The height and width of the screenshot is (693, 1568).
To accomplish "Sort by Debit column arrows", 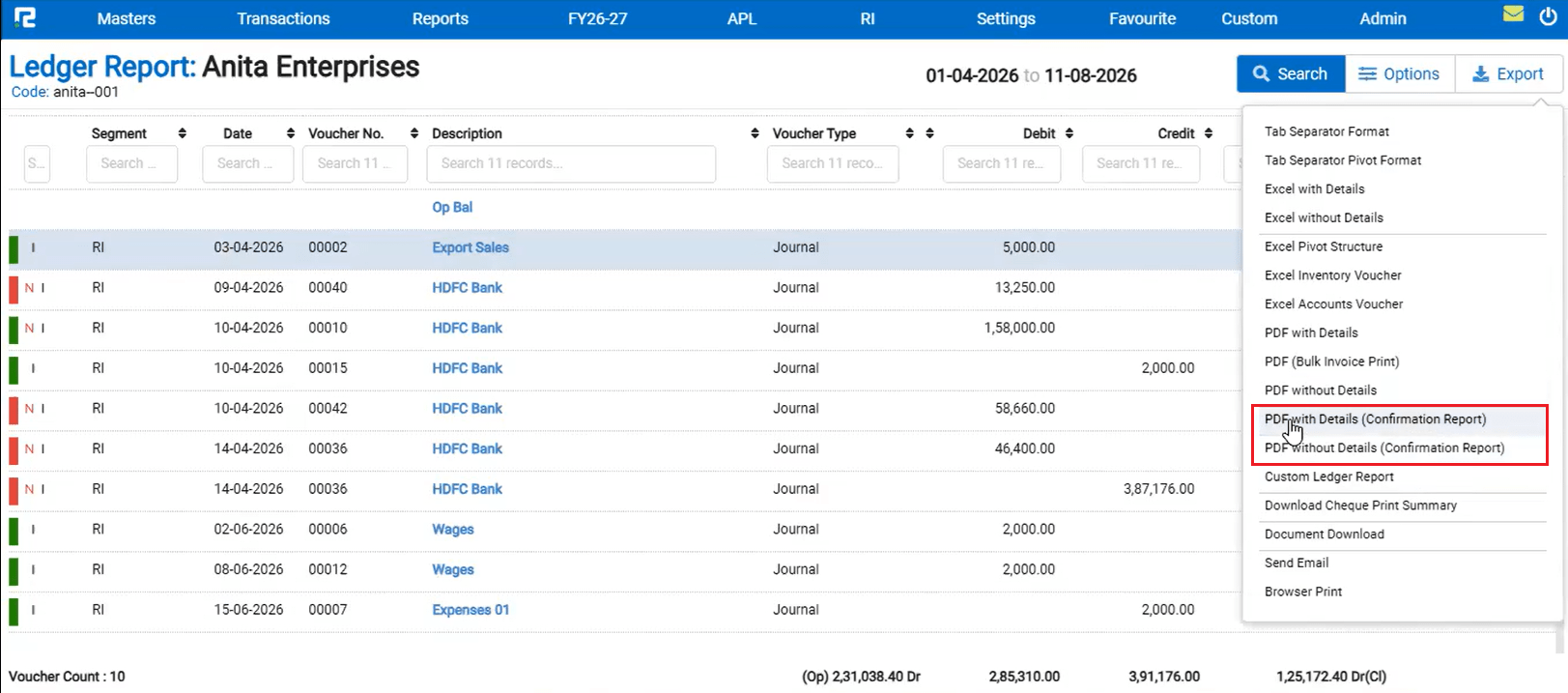I will [1069, 133].
